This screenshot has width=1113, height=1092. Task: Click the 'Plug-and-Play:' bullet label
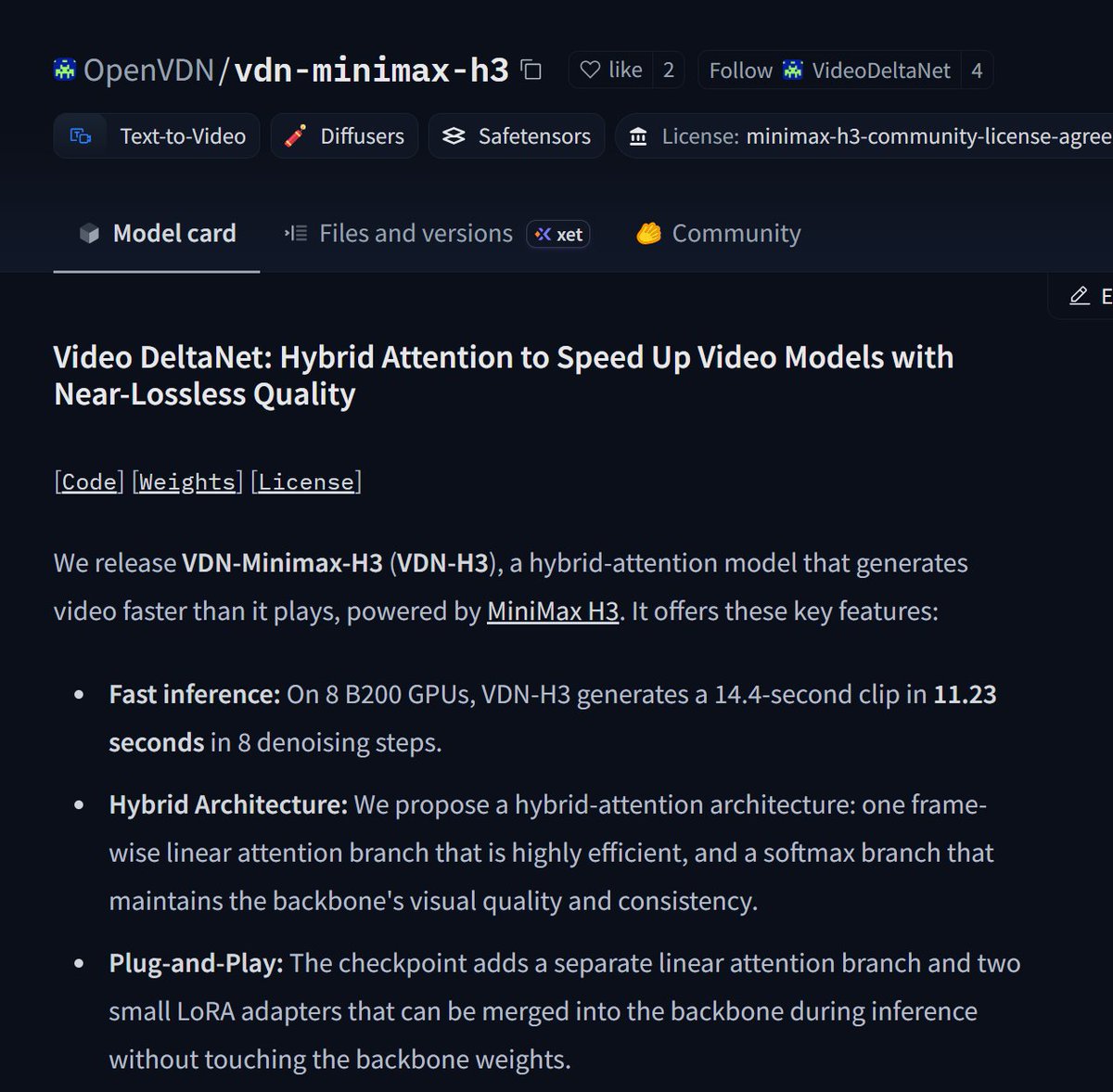point(196,963)
